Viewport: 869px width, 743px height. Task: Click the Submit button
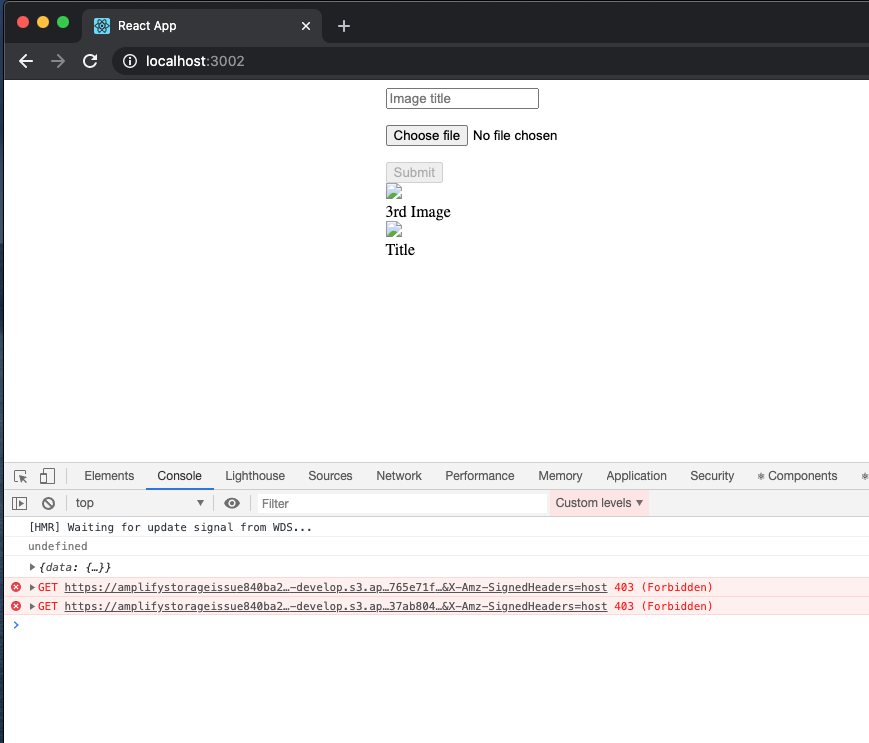tap(415, 172)
